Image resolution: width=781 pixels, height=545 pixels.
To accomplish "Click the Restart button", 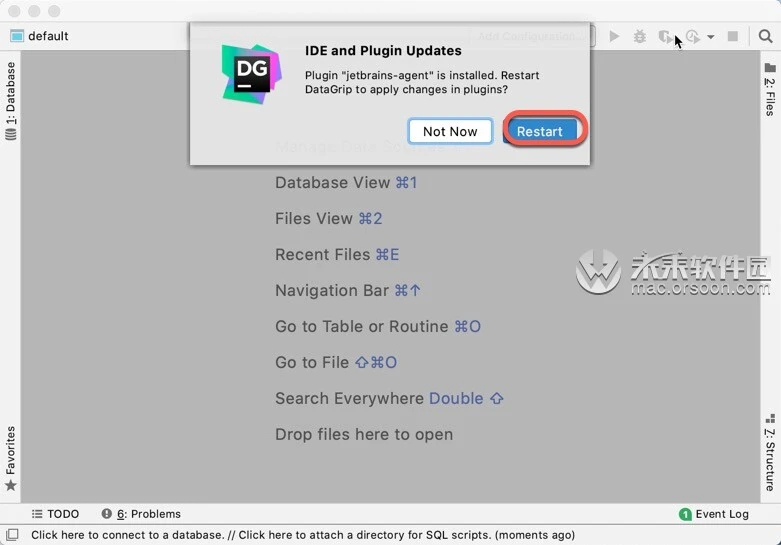I will tap(539, 131).
